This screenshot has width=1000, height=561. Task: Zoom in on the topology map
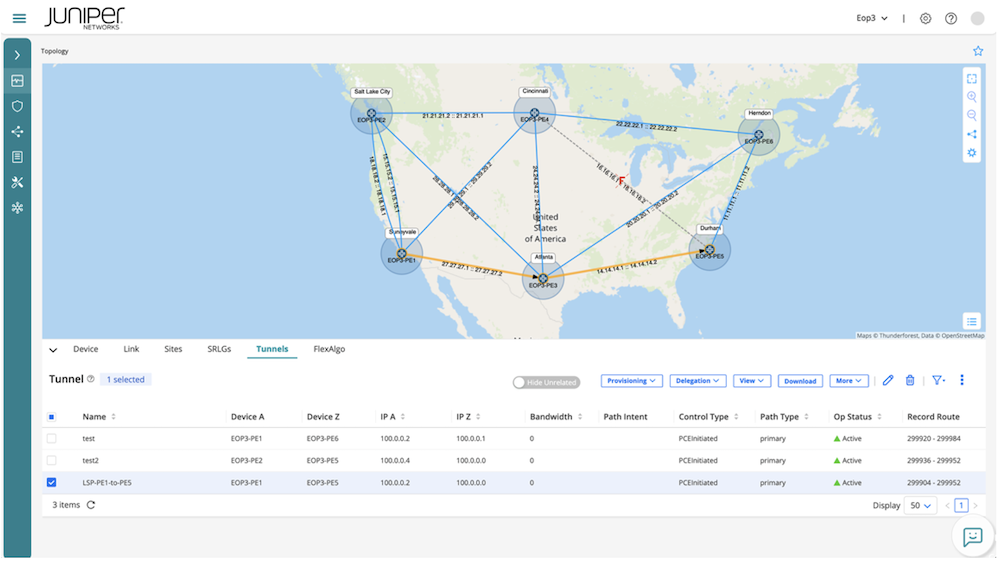(x=971, y=97)
